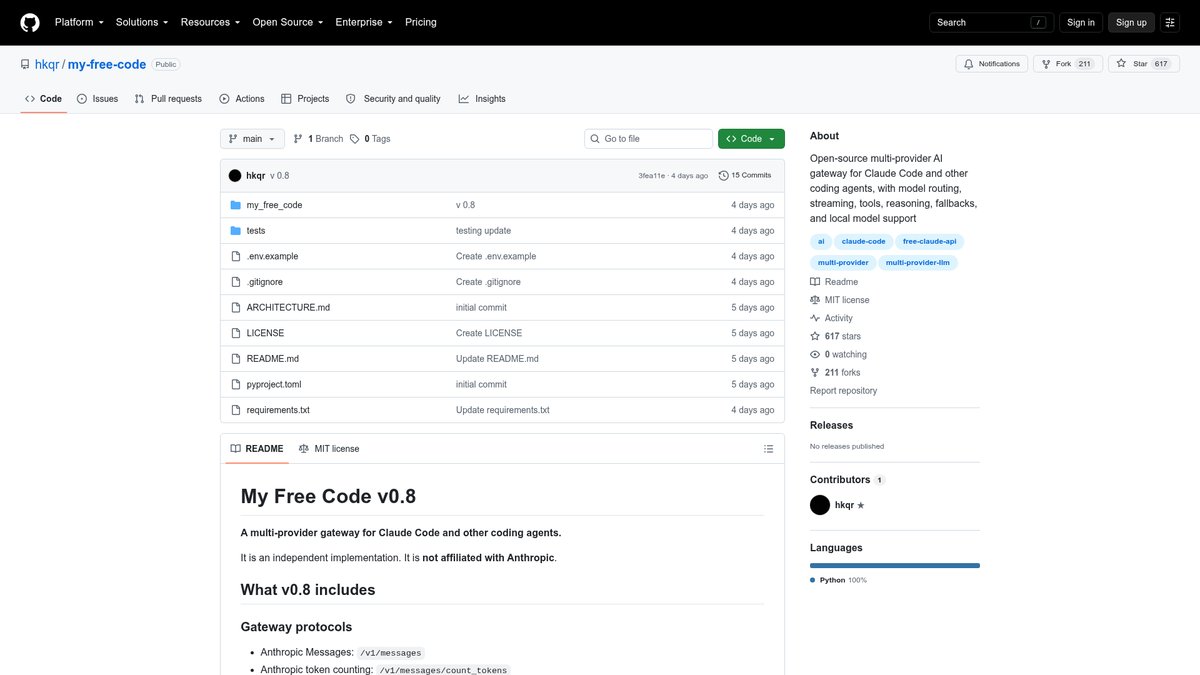Click the fork icon beside 211 forks
The height and width of the screenshot is (675, 1200).
(815, 373)
